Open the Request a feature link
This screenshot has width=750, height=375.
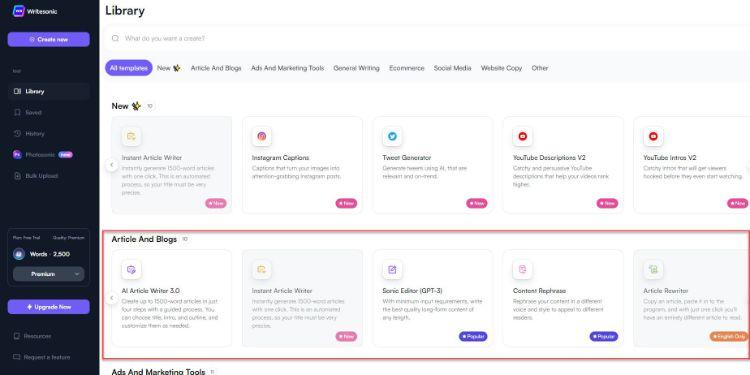47,357
